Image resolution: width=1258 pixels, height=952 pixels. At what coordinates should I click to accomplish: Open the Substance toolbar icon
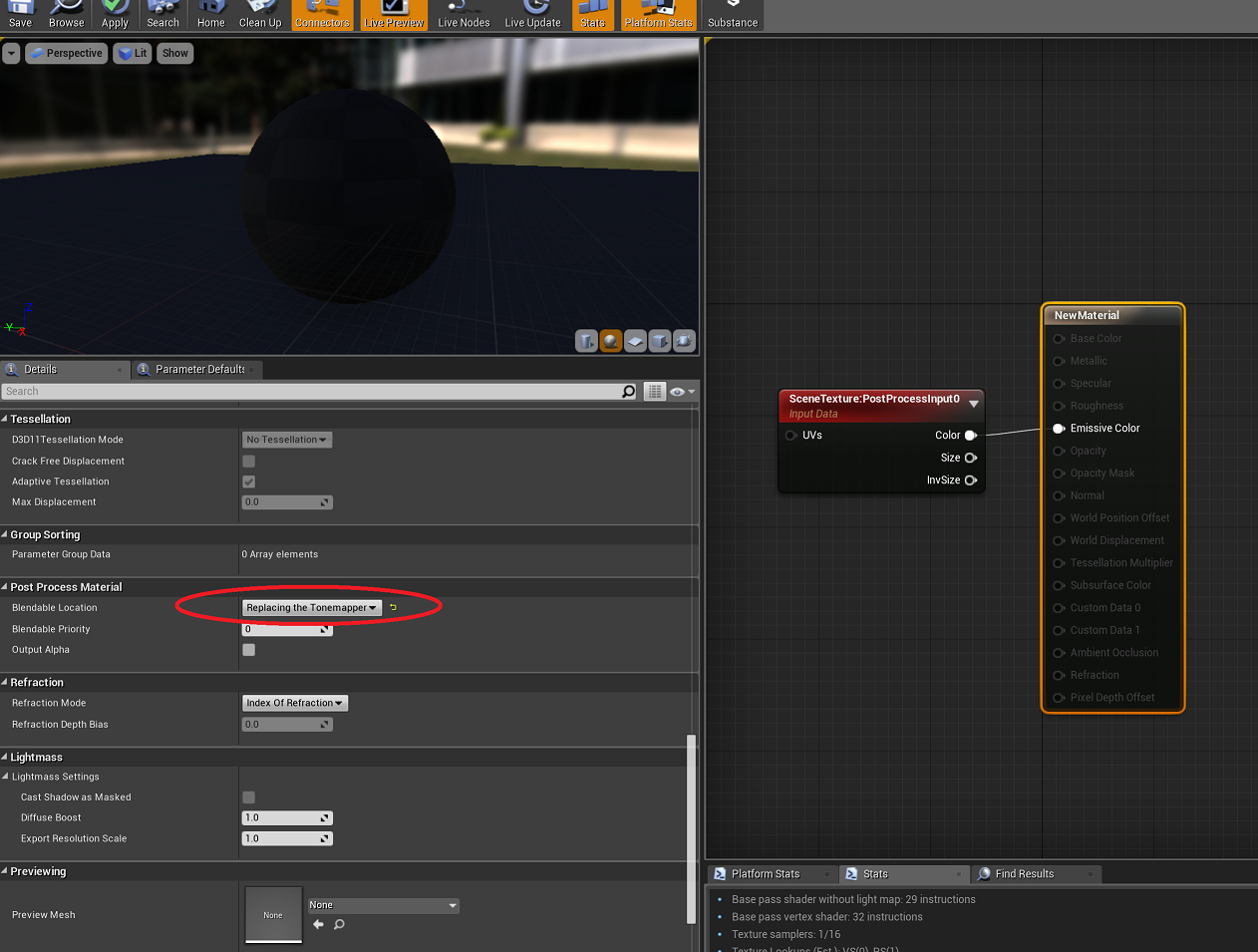(x=732, y=13)
